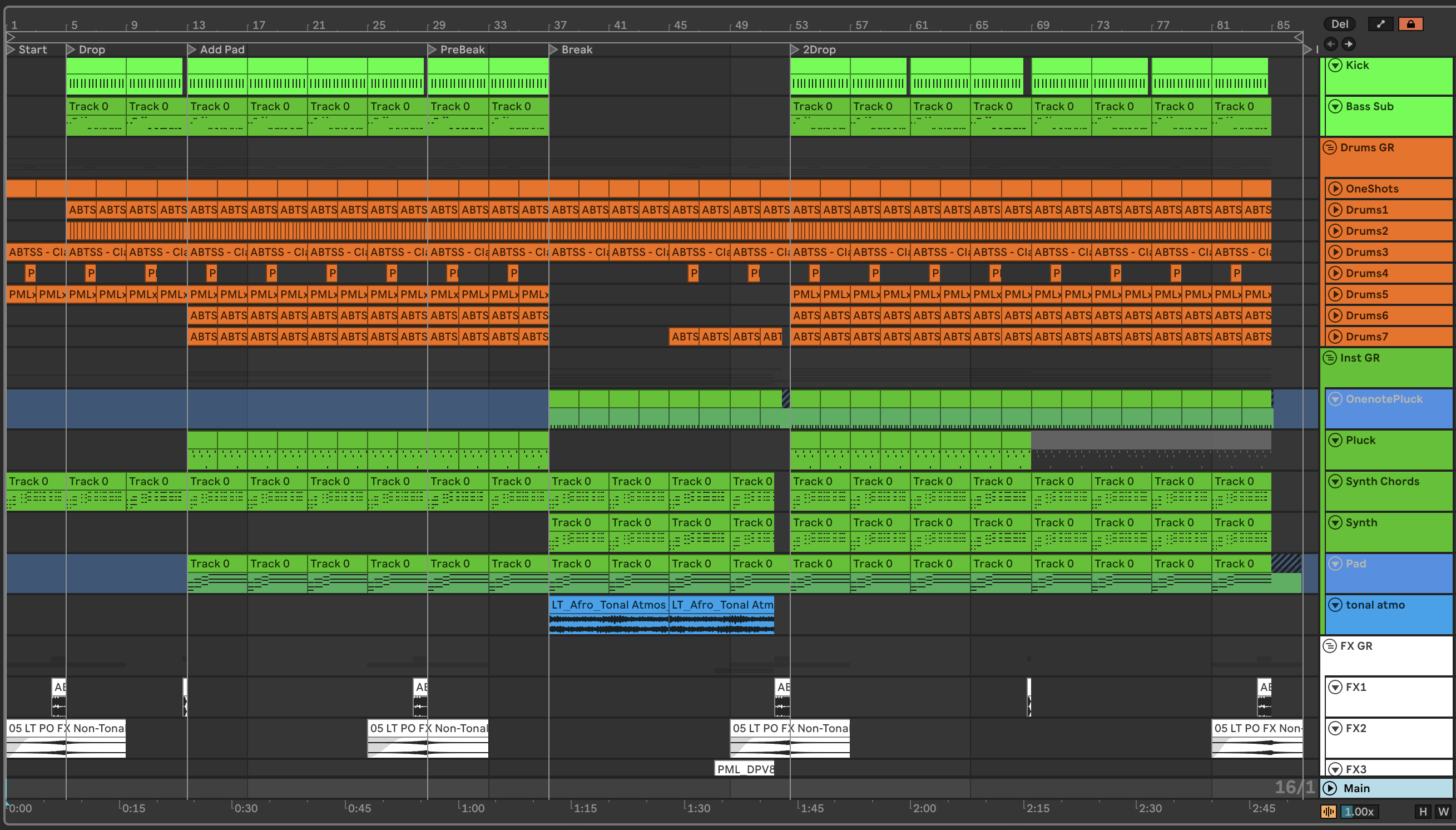The width and height of the screenshot is (1456, 830).
Task: Click the H optimize height button
Action: [x=1423, y=811]
